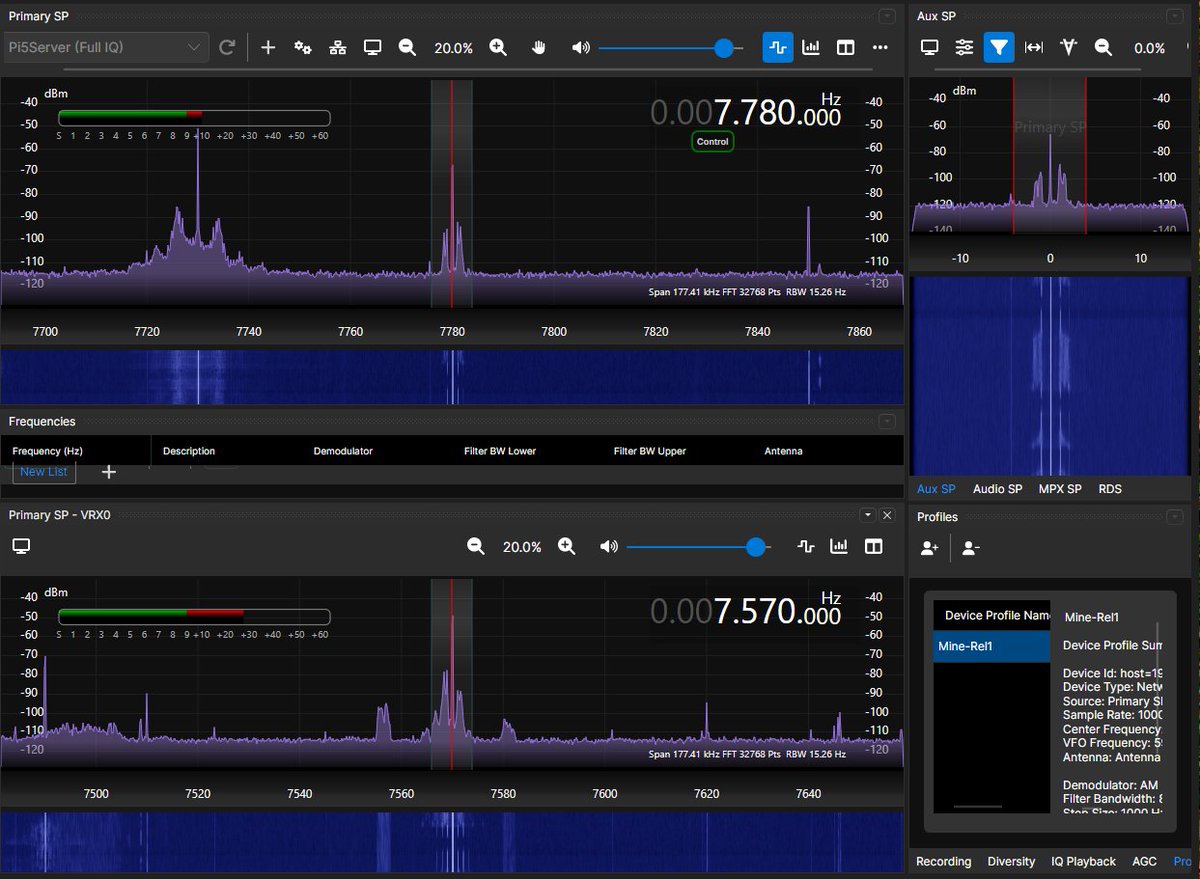The width and height of the screenshot is (1200, 879).
Task: Toggle the bar chart view in Primary SP
Action: coord(812,47)
